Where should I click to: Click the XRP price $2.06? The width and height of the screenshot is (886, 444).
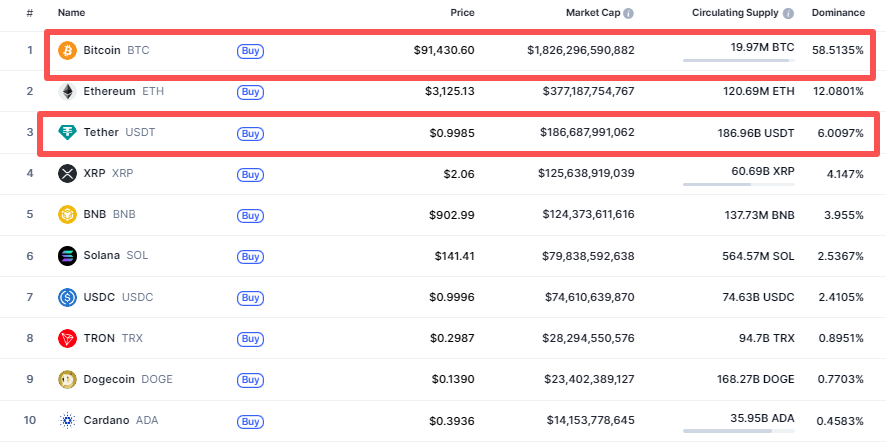click(x=459, y=173)
